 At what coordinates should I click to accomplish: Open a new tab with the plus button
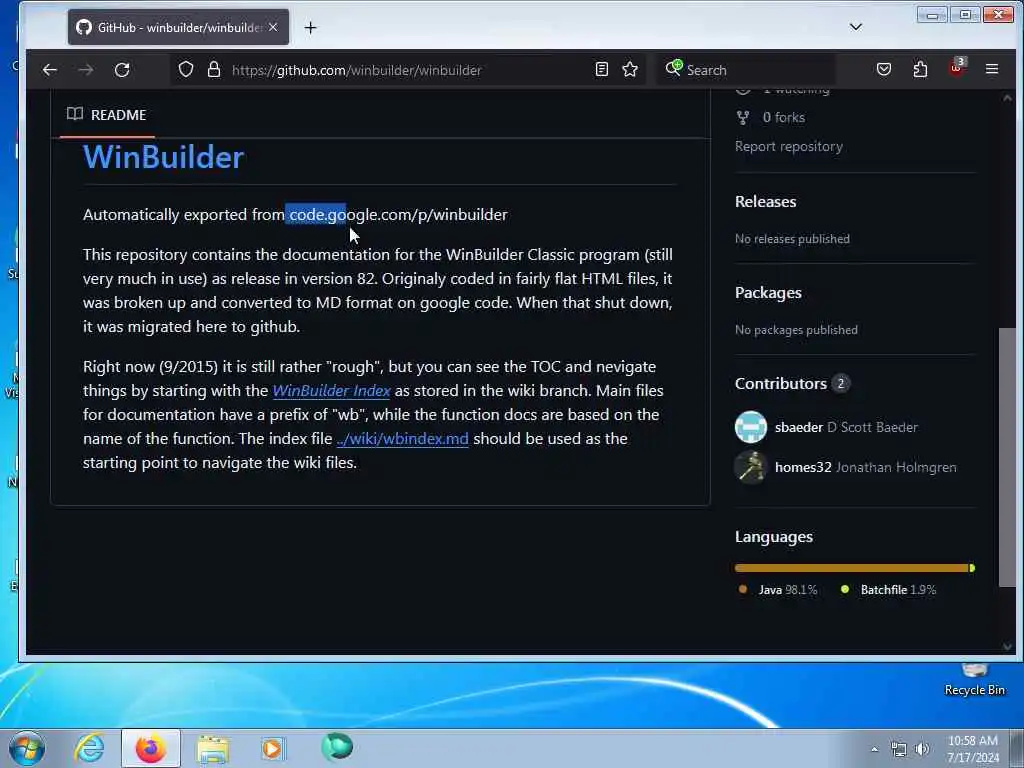(310, 27)
